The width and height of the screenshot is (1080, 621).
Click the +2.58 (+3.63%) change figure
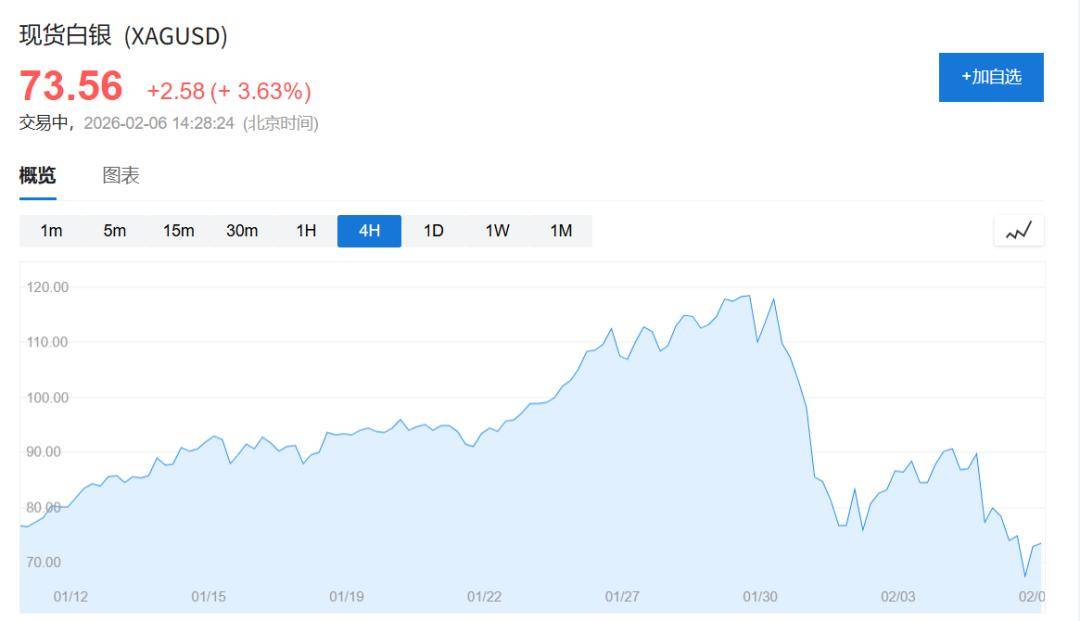(229, 92)
